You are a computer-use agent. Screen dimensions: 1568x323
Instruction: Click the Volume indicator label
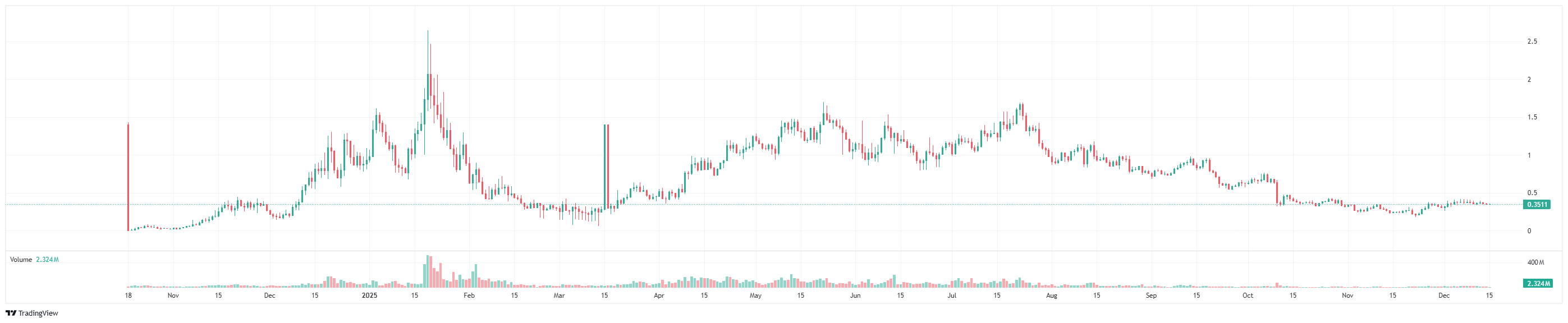coord(21,260)
